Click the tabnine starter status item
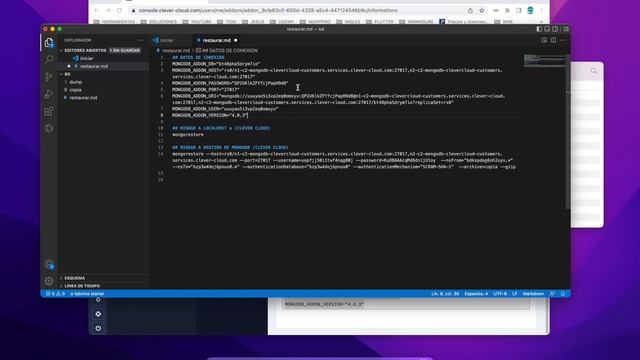 (87, 294)
